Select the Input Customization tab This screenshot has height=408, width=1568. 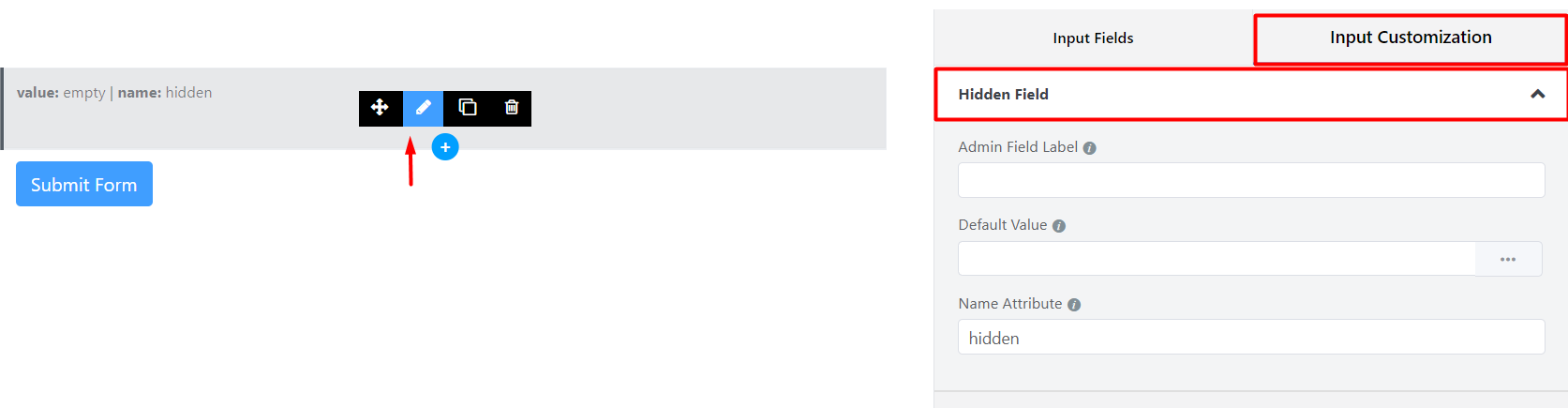click(x=1410, y=38)
